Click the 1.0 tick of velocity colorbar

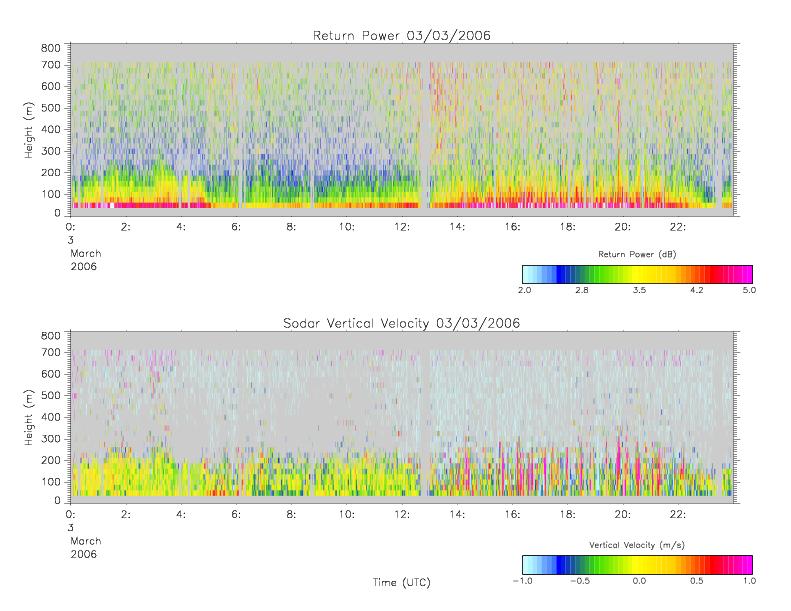[749, 581]
